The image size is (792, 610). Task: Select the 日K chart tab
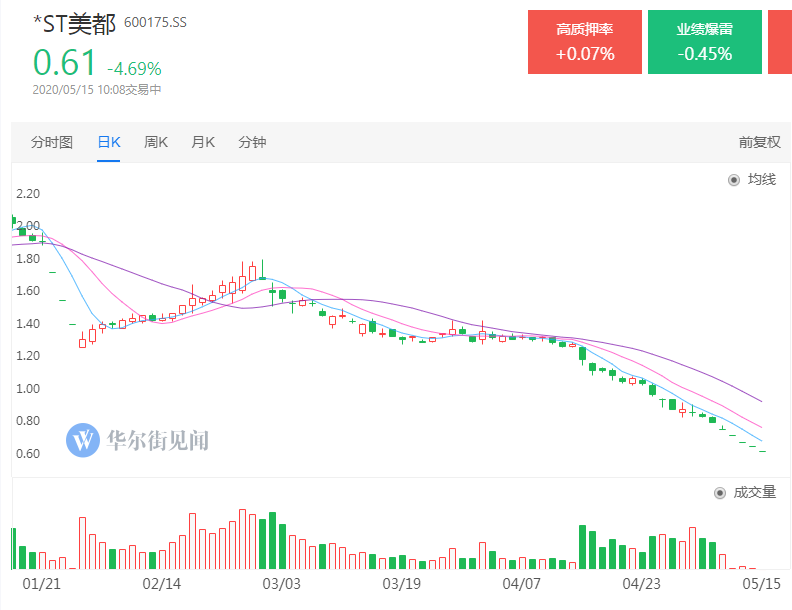[109, 142]
